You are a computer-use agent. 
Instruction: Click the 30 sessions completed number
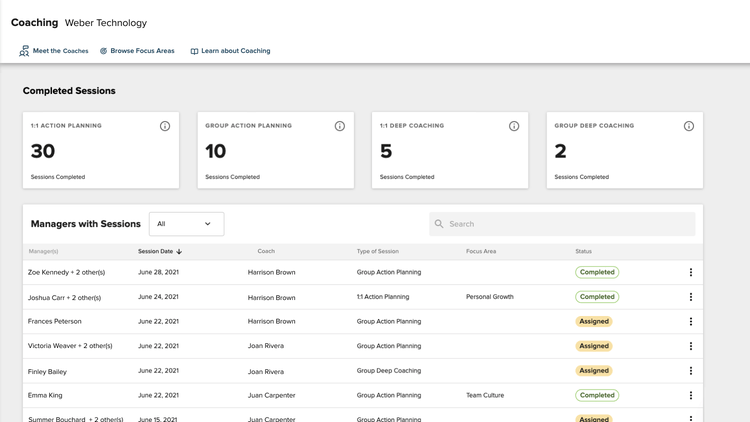43,151
